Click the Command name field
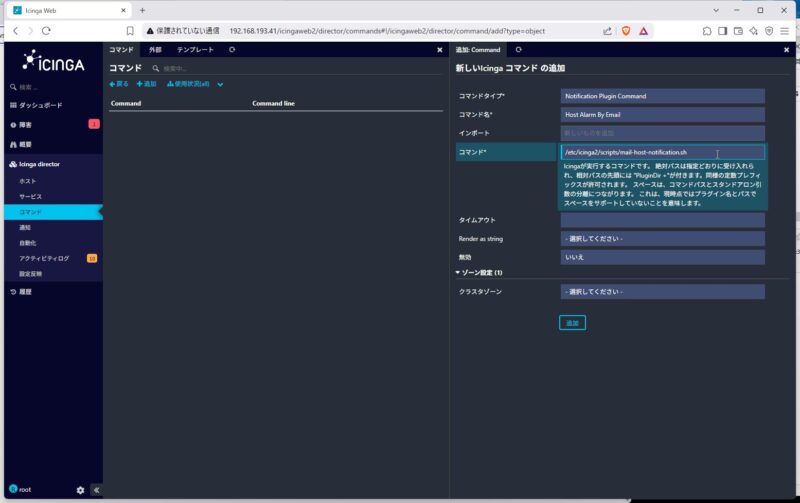 (662, 115)
